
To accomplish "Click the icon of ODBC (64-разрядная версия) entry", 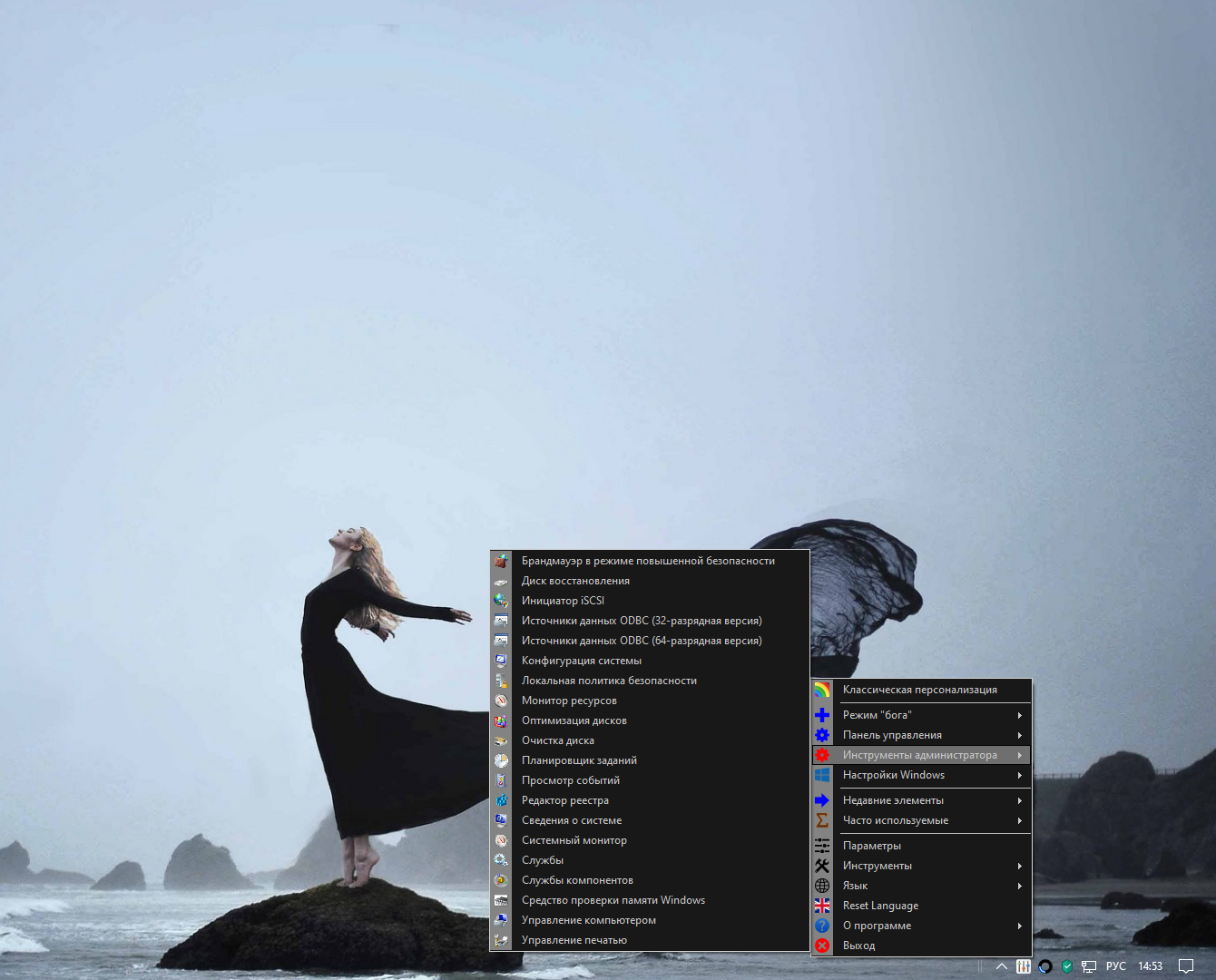I will coord(501,641).
